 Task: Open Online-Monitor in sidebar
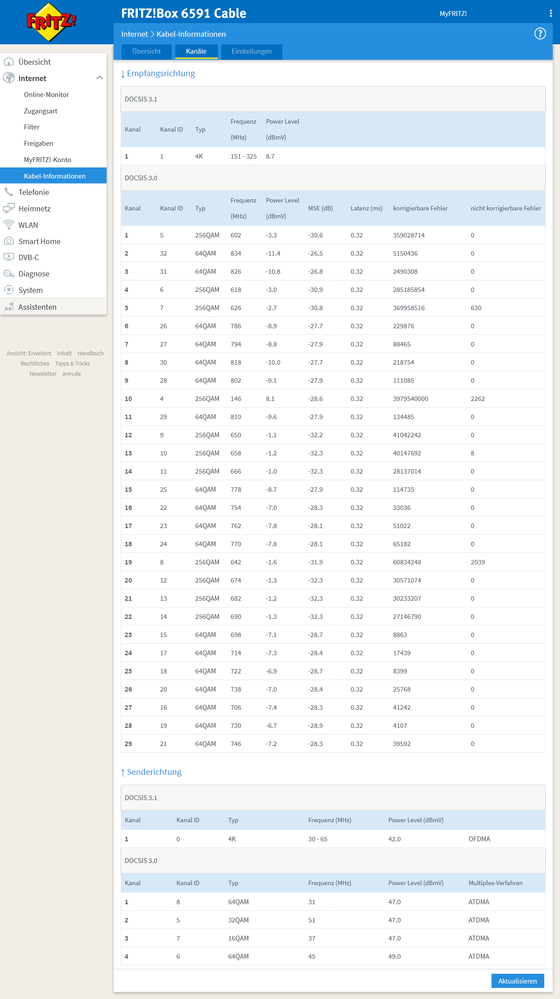47,94
